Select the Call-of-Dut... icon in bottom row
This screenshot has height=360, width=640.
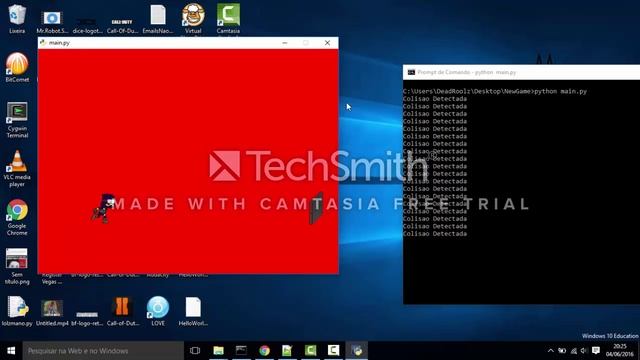click(122, 311)
